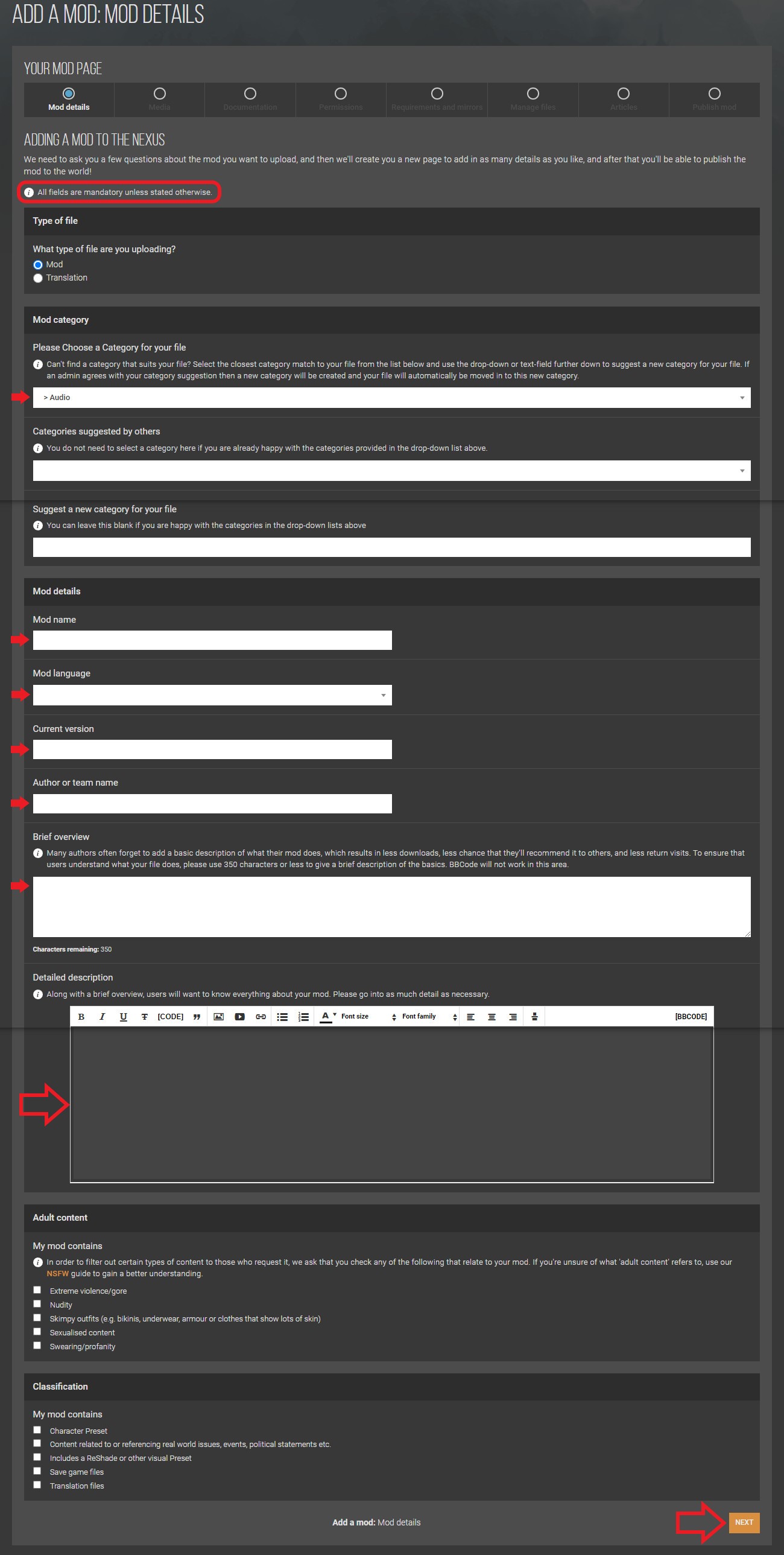The image size is (784, 1555).
Task: Open the Font size dropdown
Action: (x=368, y=1017)
